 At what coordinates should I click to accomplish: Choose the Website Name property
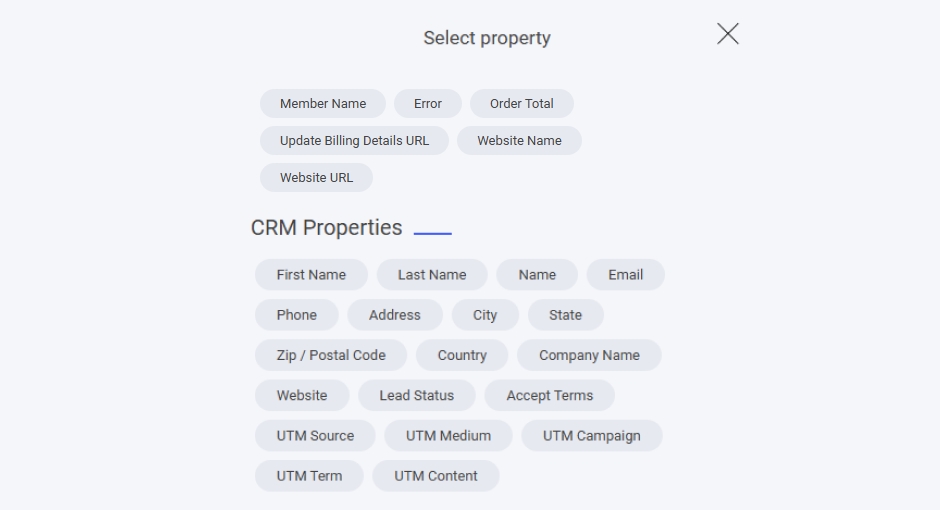519,141
